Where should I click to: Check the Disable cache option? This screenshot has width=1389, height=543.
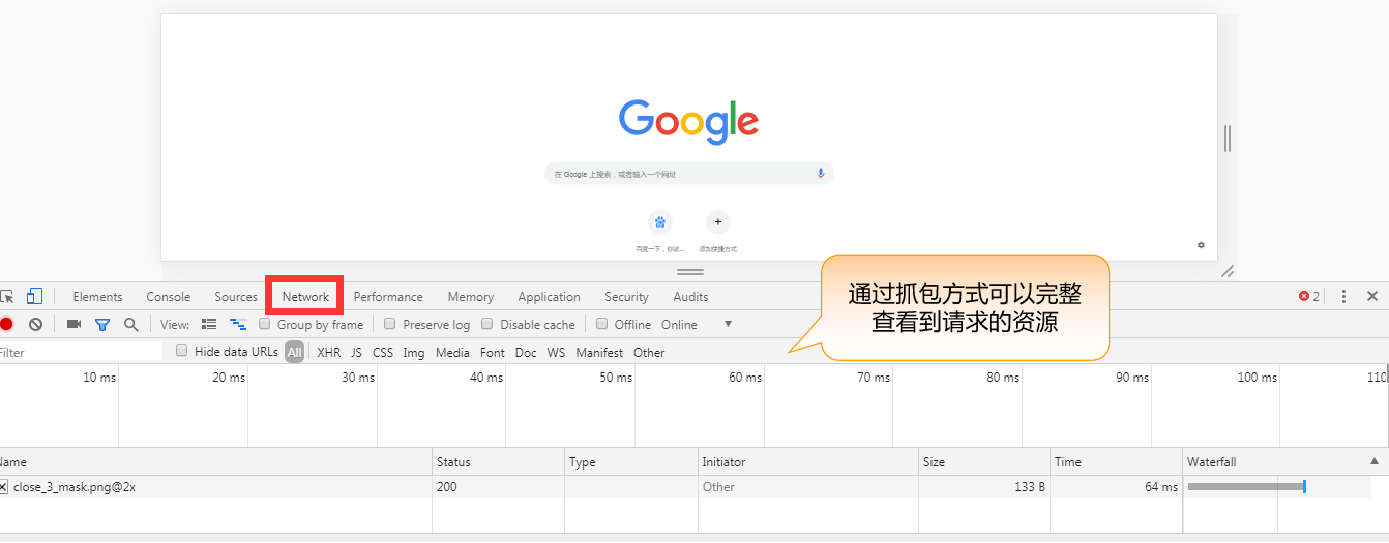pos(487,324)
